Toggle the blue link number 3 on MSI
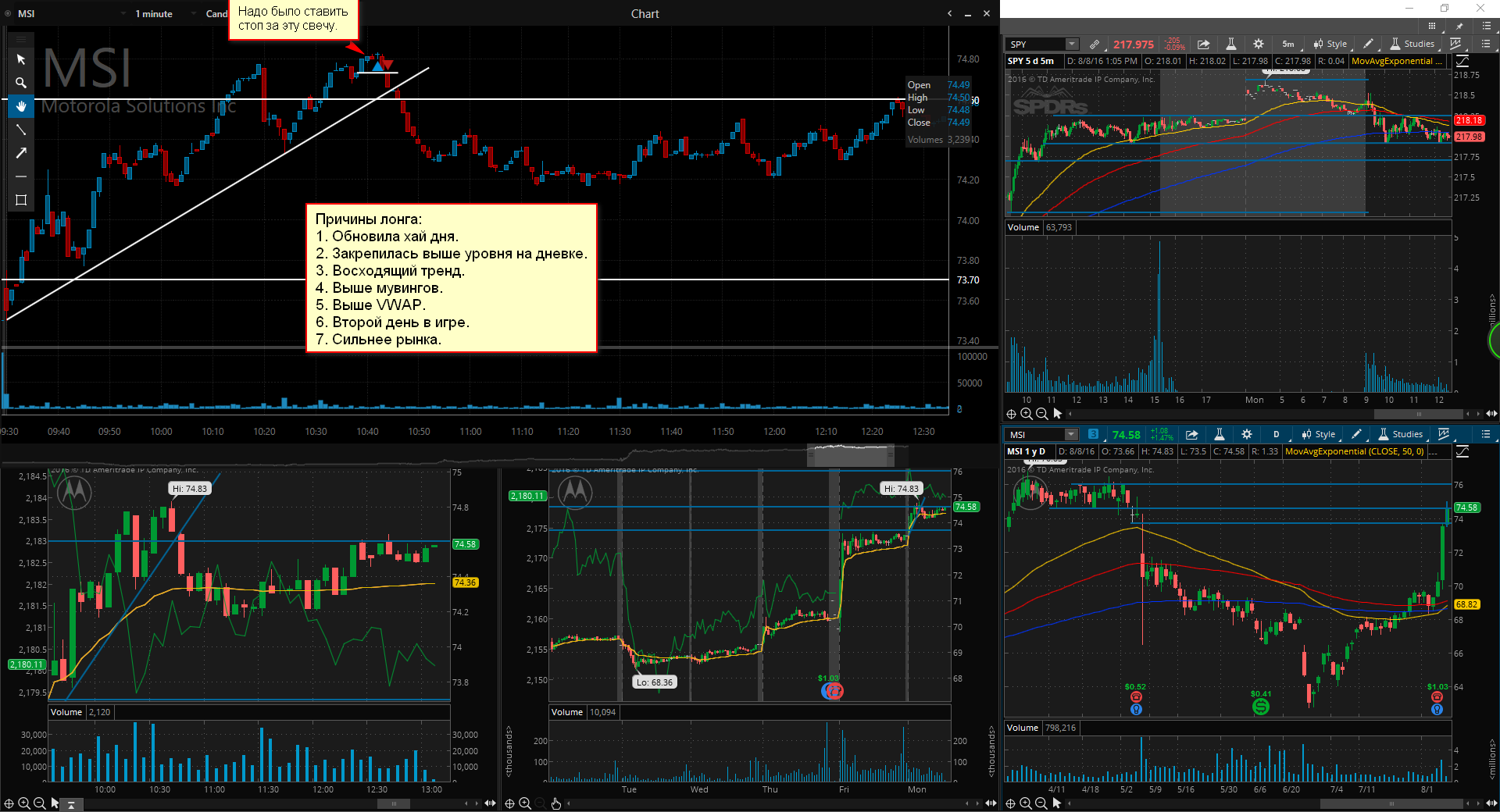 (x=1093, y=434)
